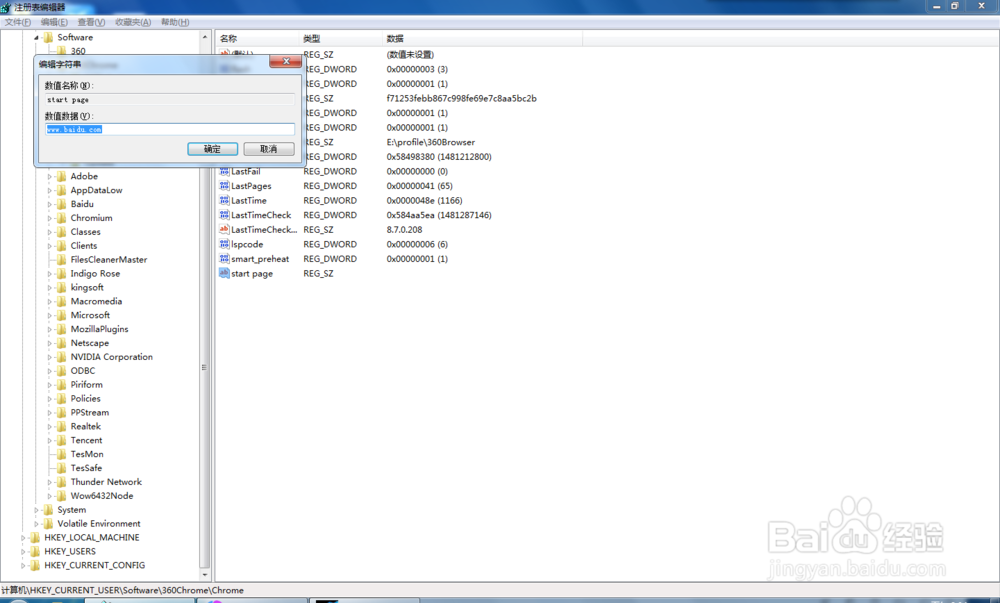The width and height of the screenshot is (1000, 603).
Task: Expand the Classes key
Action: pyautogui.click(x=50, y=232)
